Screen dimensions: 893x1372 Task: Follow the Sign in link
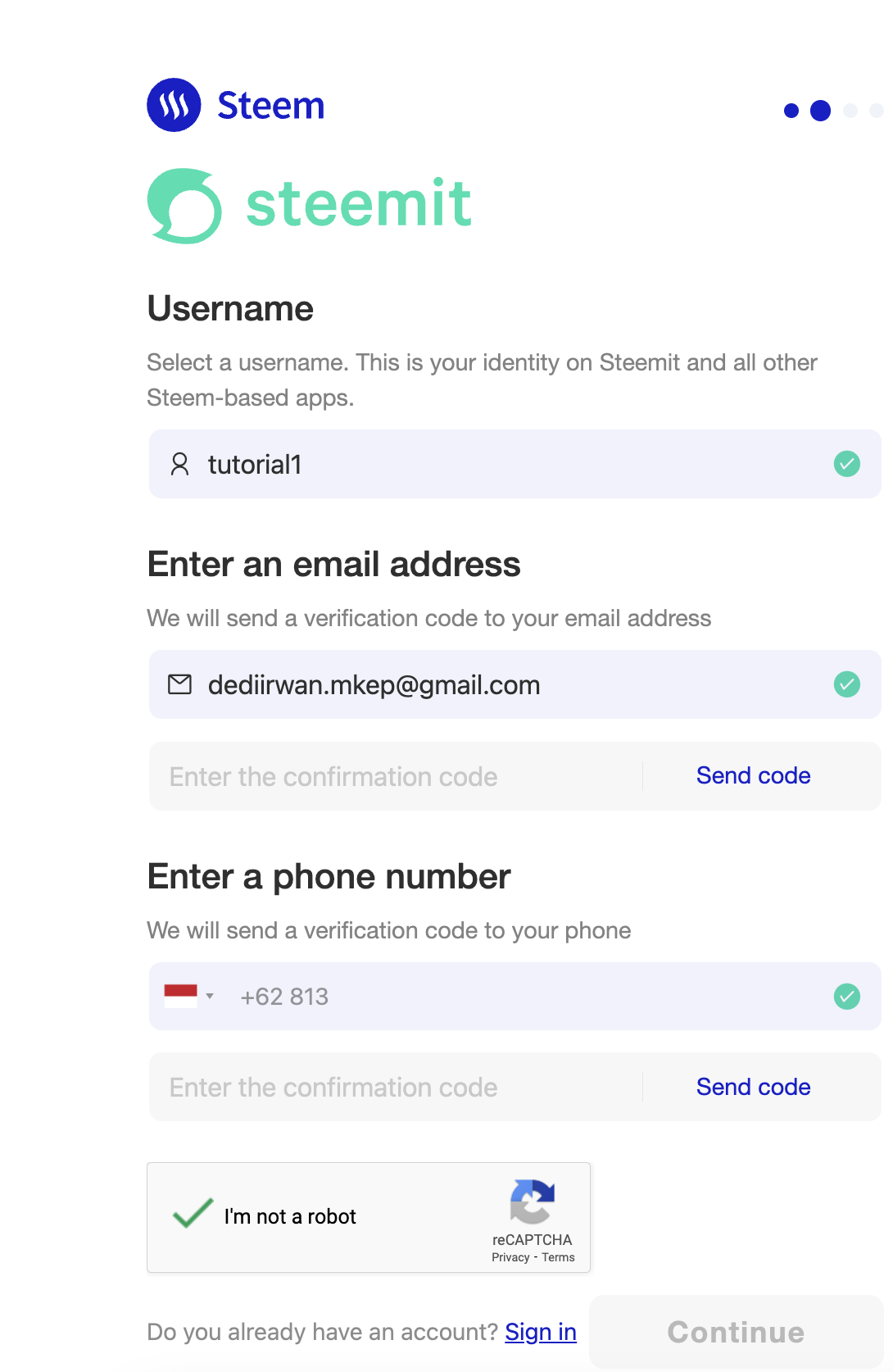coord(541,1332)
